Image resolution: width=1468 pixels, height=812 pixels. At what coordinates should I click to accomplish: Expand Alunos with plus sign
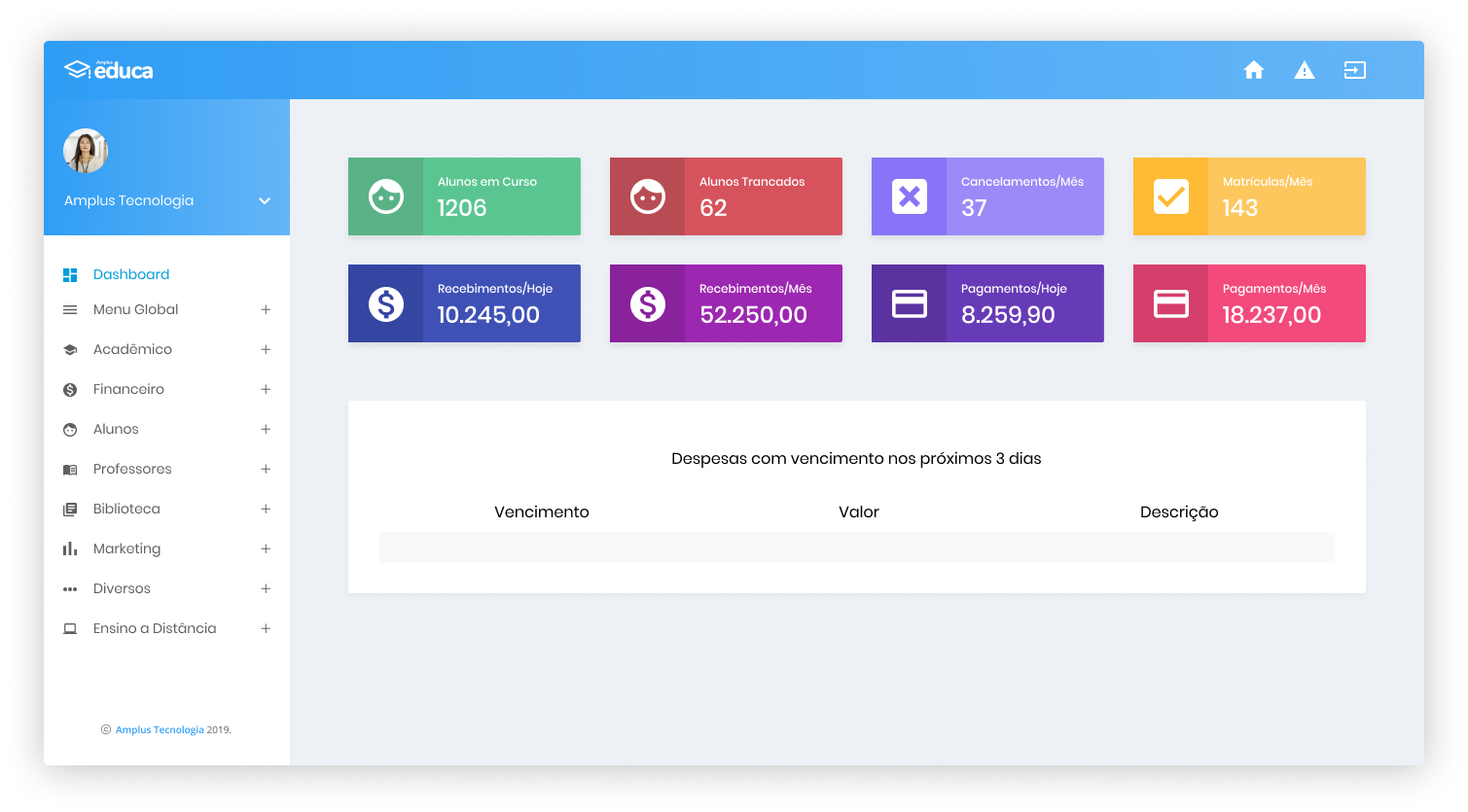pos(266,429)
